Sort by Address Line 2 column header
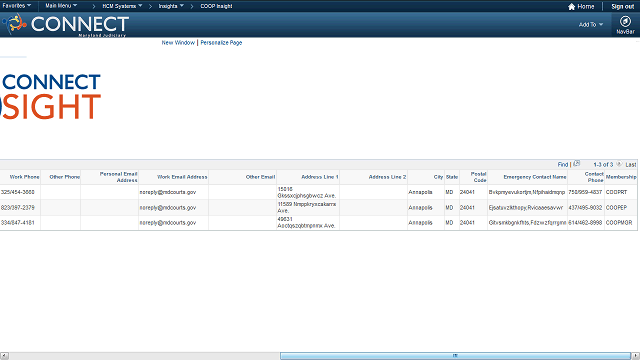Viewport: 640px width, 360px height. point(387,177)
